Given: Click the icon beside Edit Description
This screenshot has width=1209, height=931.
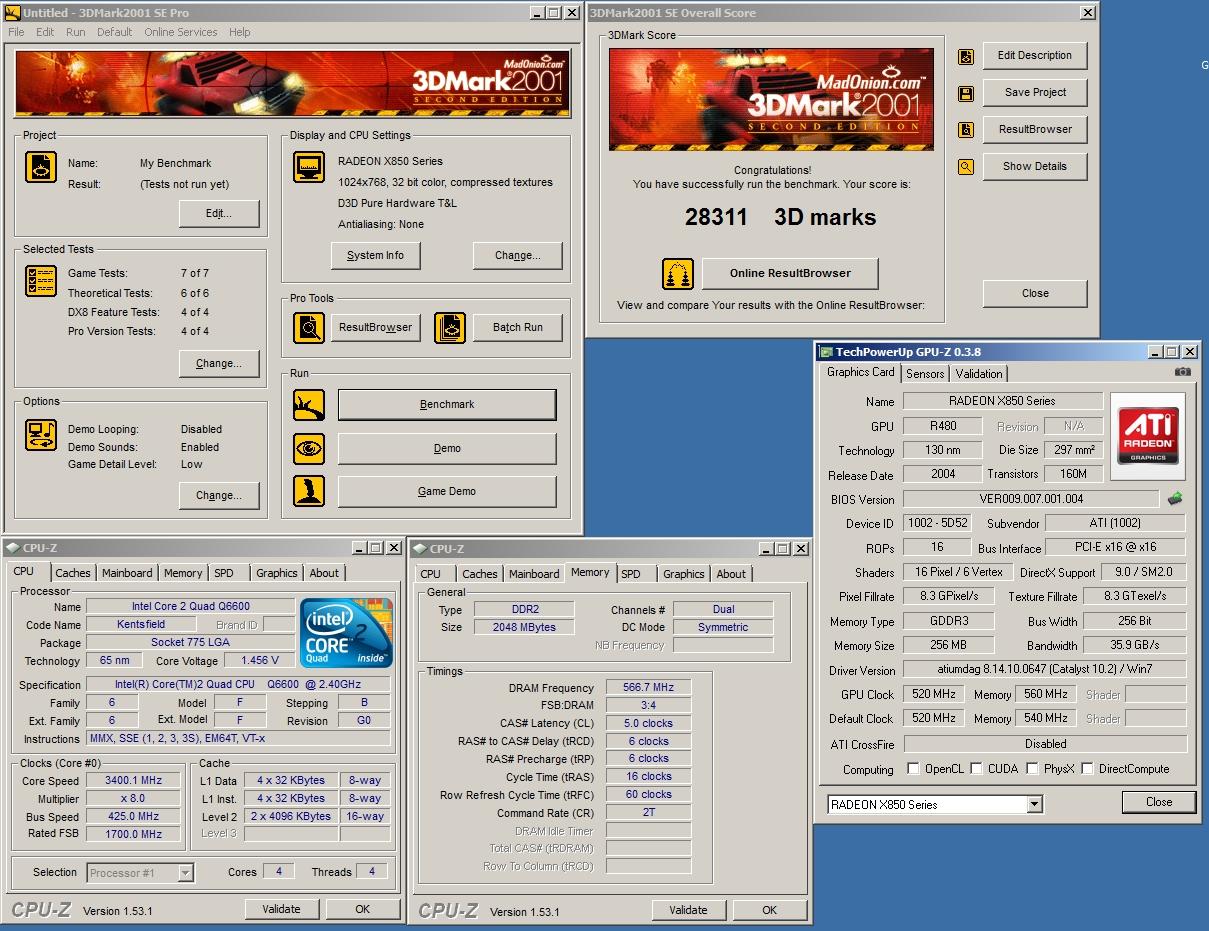Looking at the screenshot, I should pos(966,57).
